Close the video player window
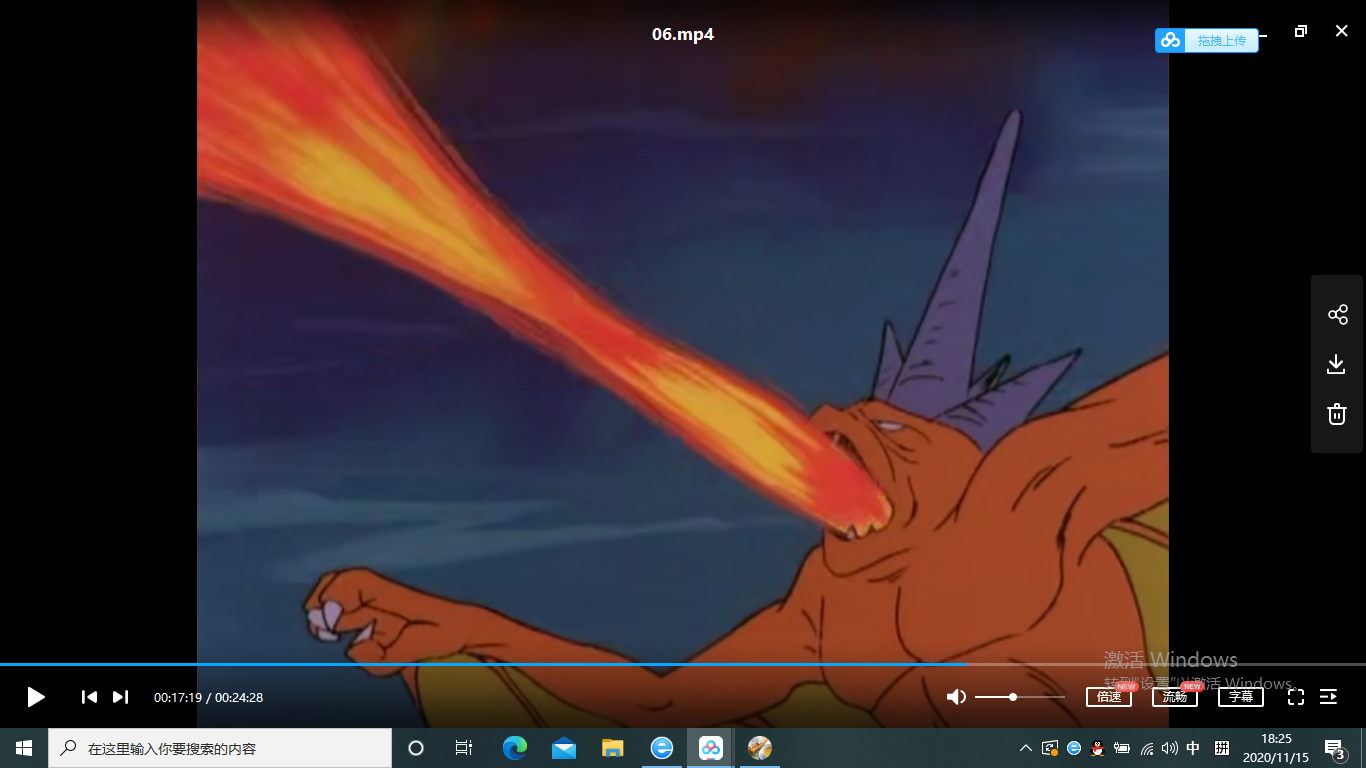 [1342, 31]
